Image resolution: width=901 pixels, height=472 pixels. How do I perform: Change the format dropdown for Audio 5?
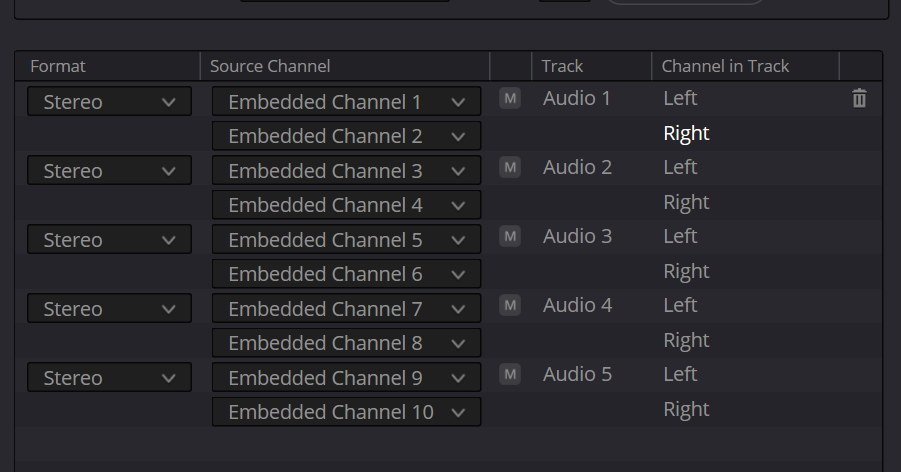click(109, 378)
